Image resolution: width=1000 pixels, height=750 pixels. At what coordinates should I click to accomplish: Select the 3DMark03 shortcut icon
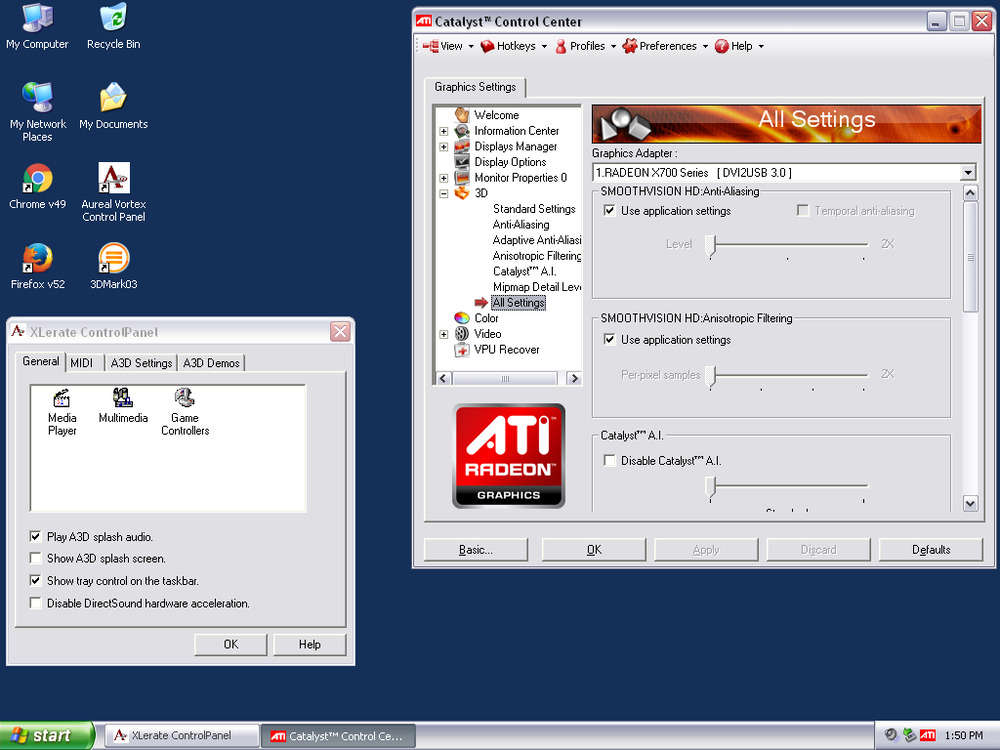[x=114, y=266]
